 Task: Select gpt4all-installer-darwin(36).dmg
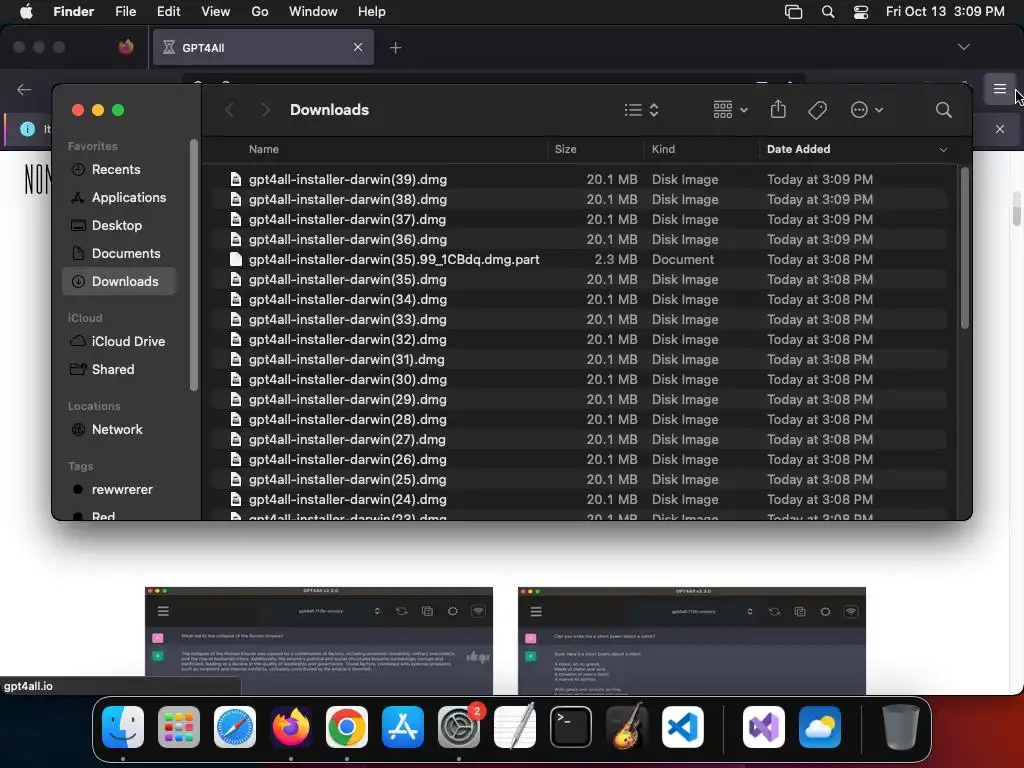tap(580, 240)
